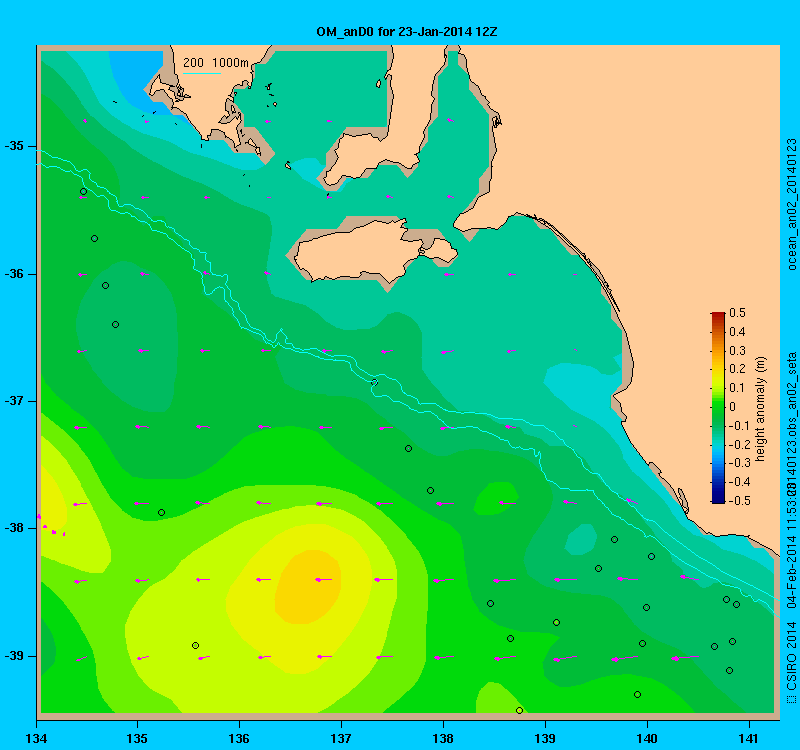Click the -38 latitude axis label

click(x=14, y=528)
